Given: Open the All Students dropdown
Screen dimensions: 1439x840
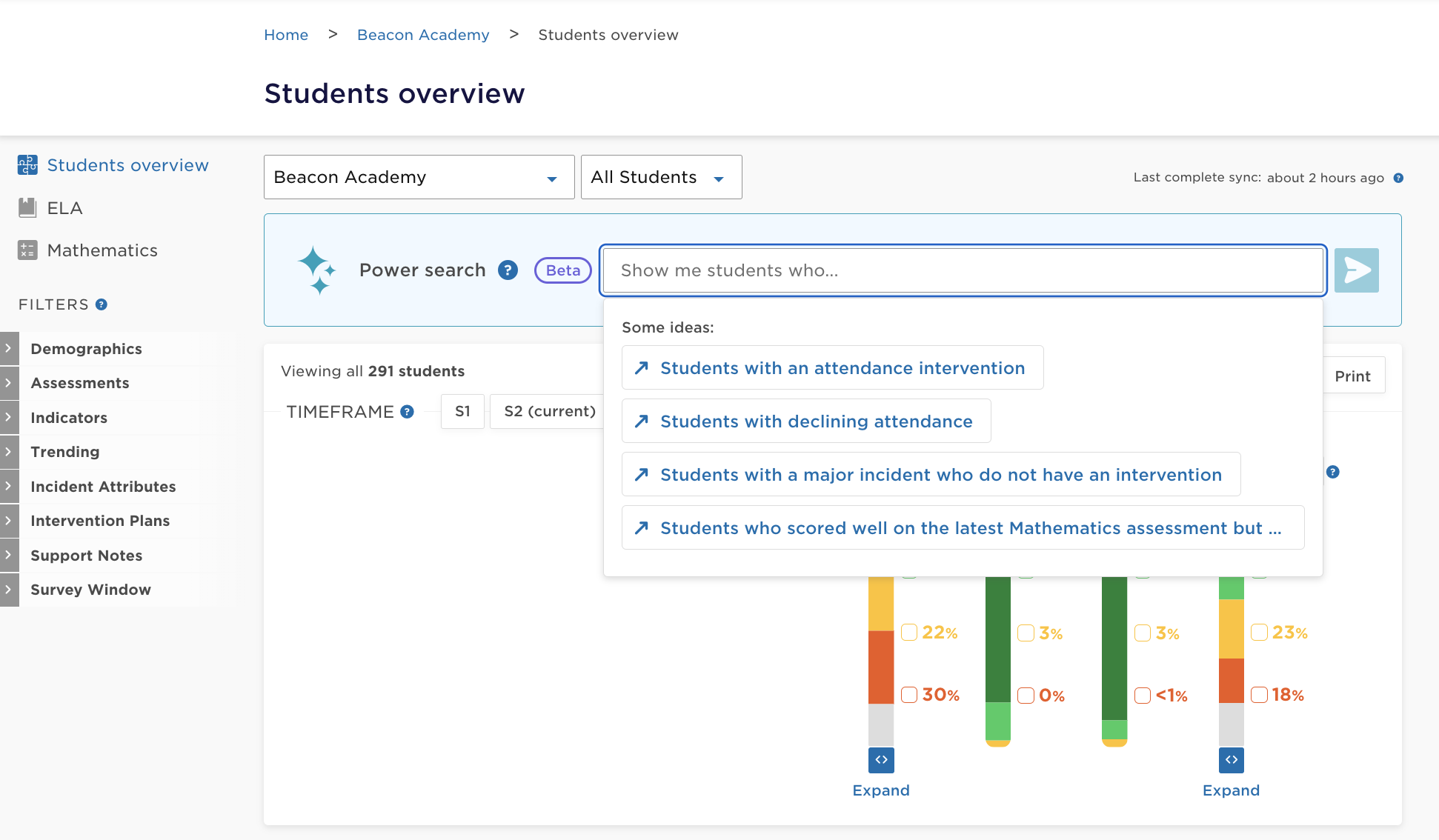Looking at the screenshot, I should [x=662, y=177].
